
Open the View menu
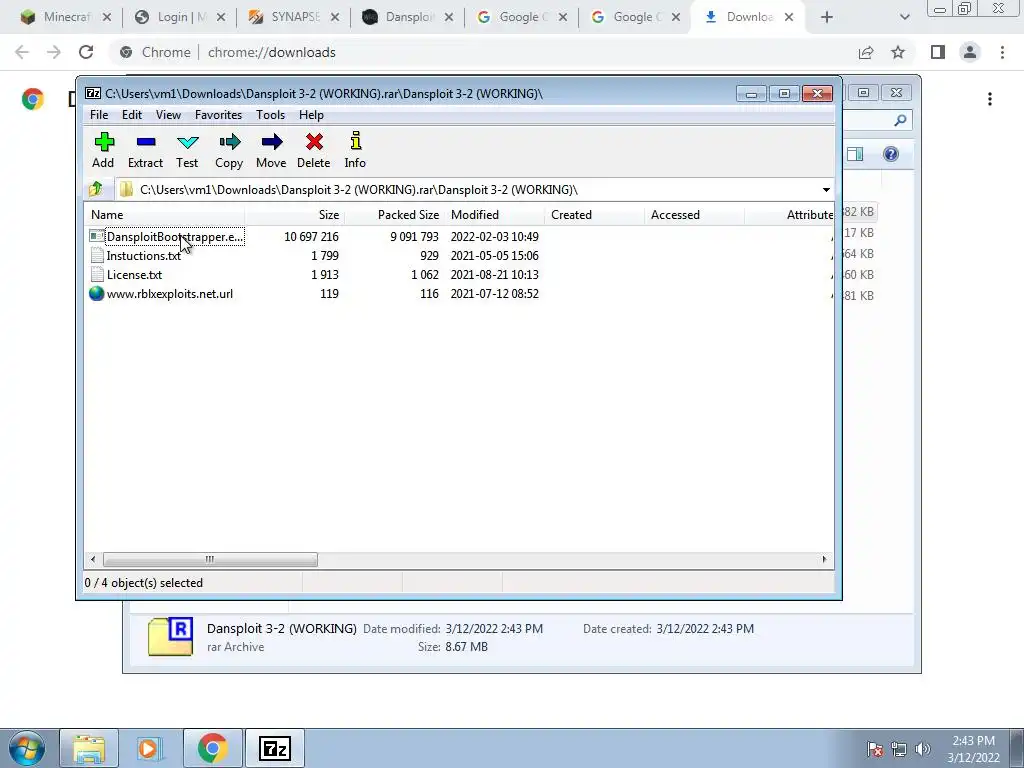(168, 115)
